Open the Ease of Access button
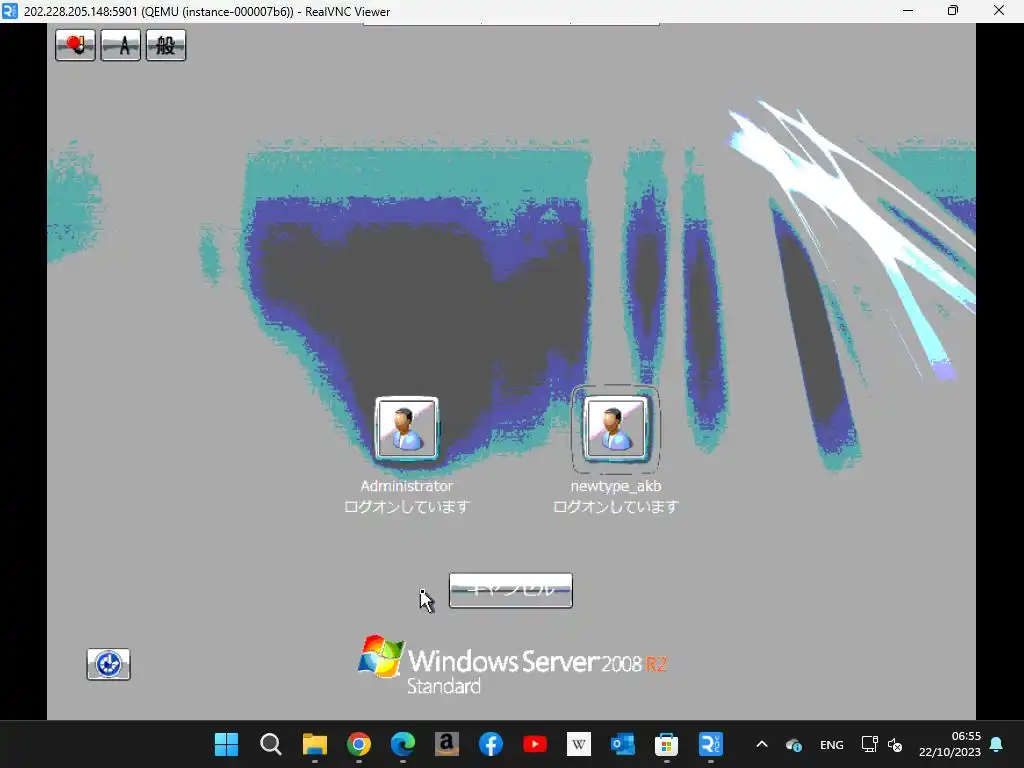 pyautogui.click(x=108, y=664)
